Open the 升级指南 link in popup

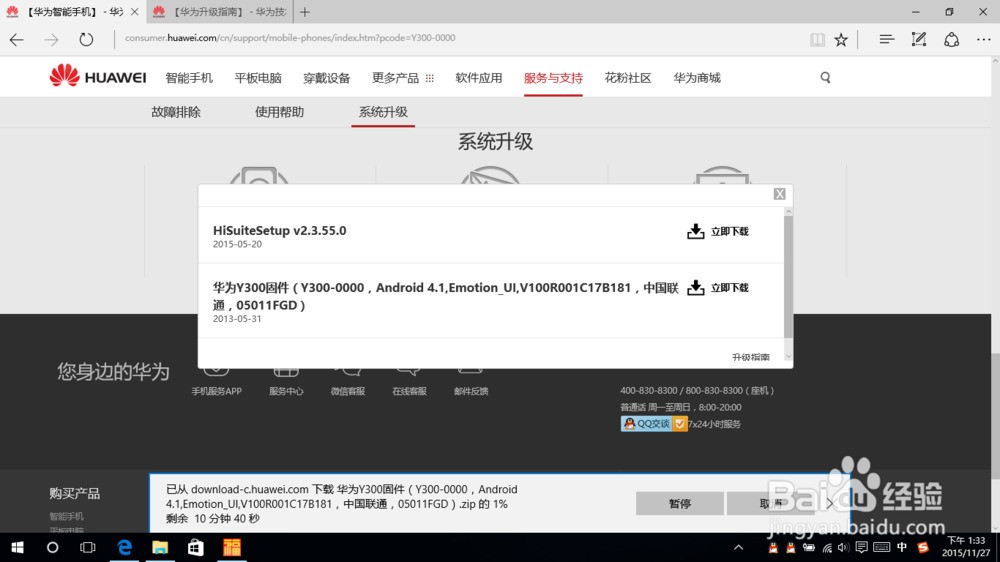(751, 357)
